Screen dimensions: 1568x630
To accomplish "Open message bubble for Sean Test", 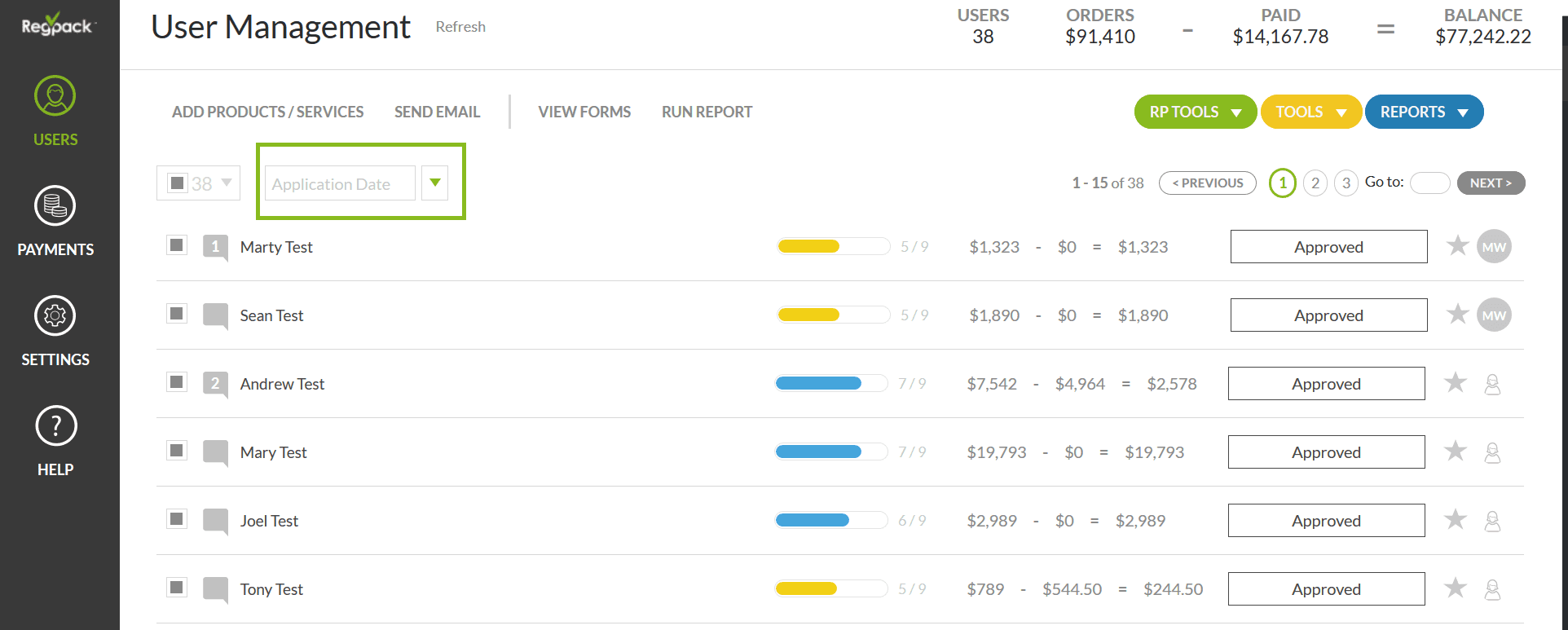I will point(215,315).
